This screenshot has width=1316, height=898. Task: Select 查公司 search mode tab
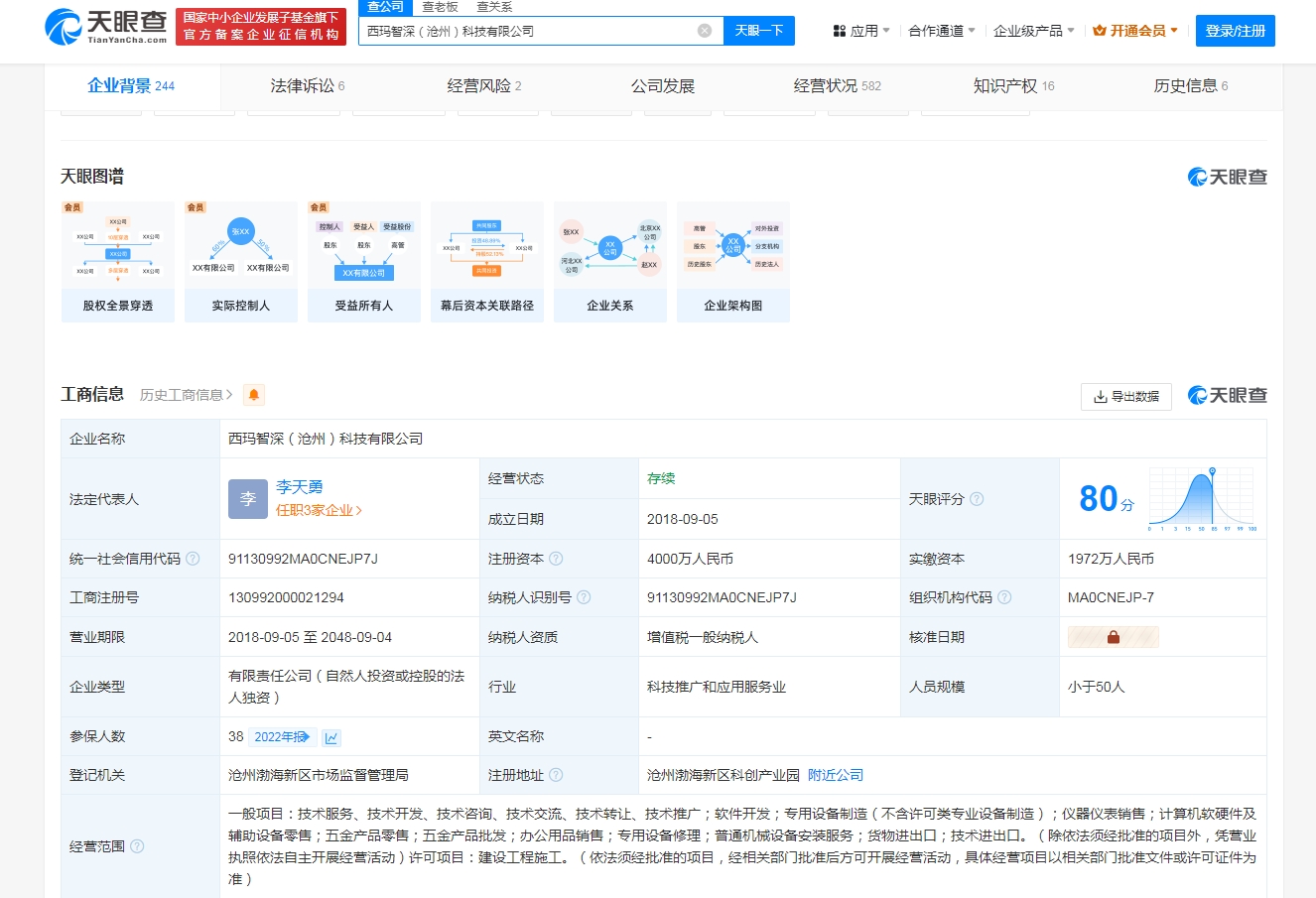coord(385,7)
